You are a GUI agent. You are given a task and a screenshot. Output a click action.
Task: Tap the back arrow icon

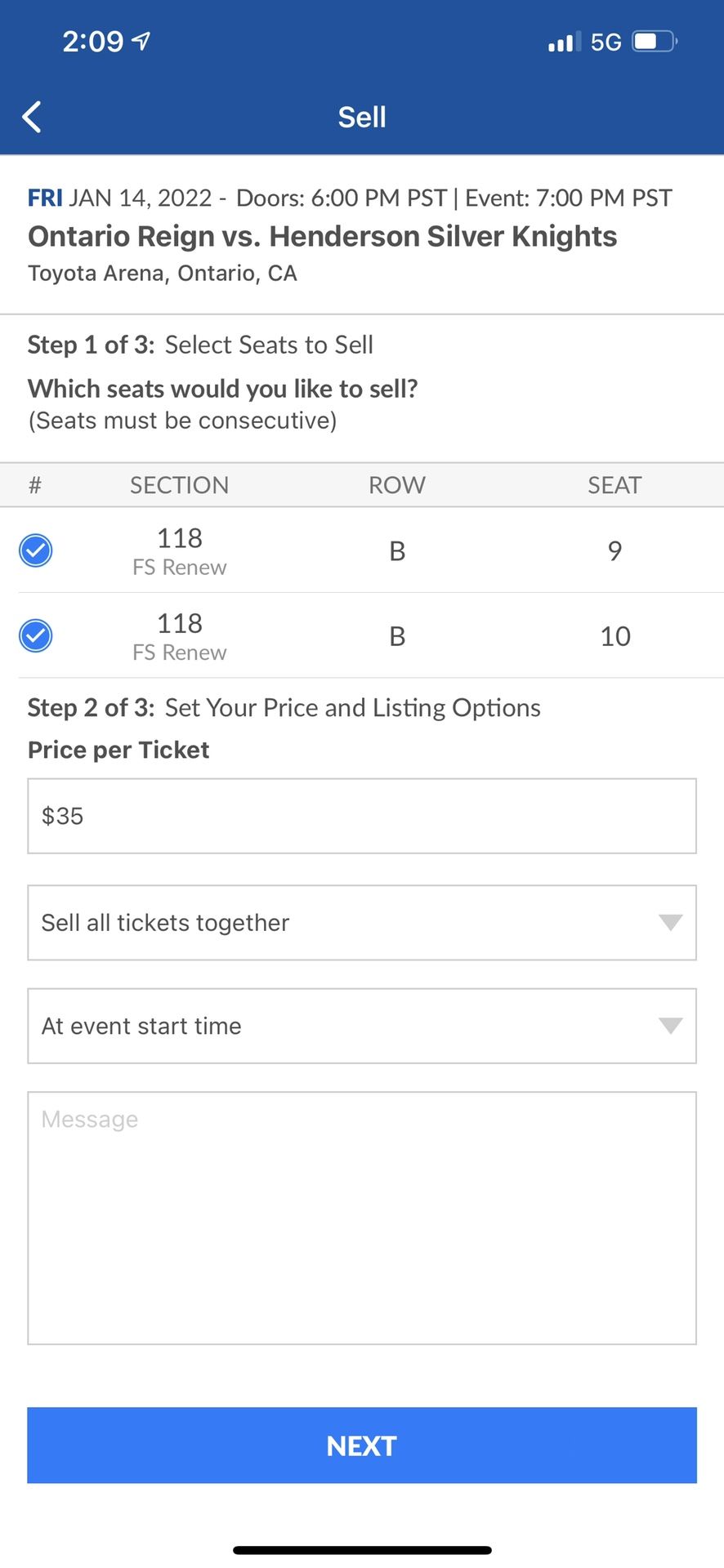tap(32, 117)
